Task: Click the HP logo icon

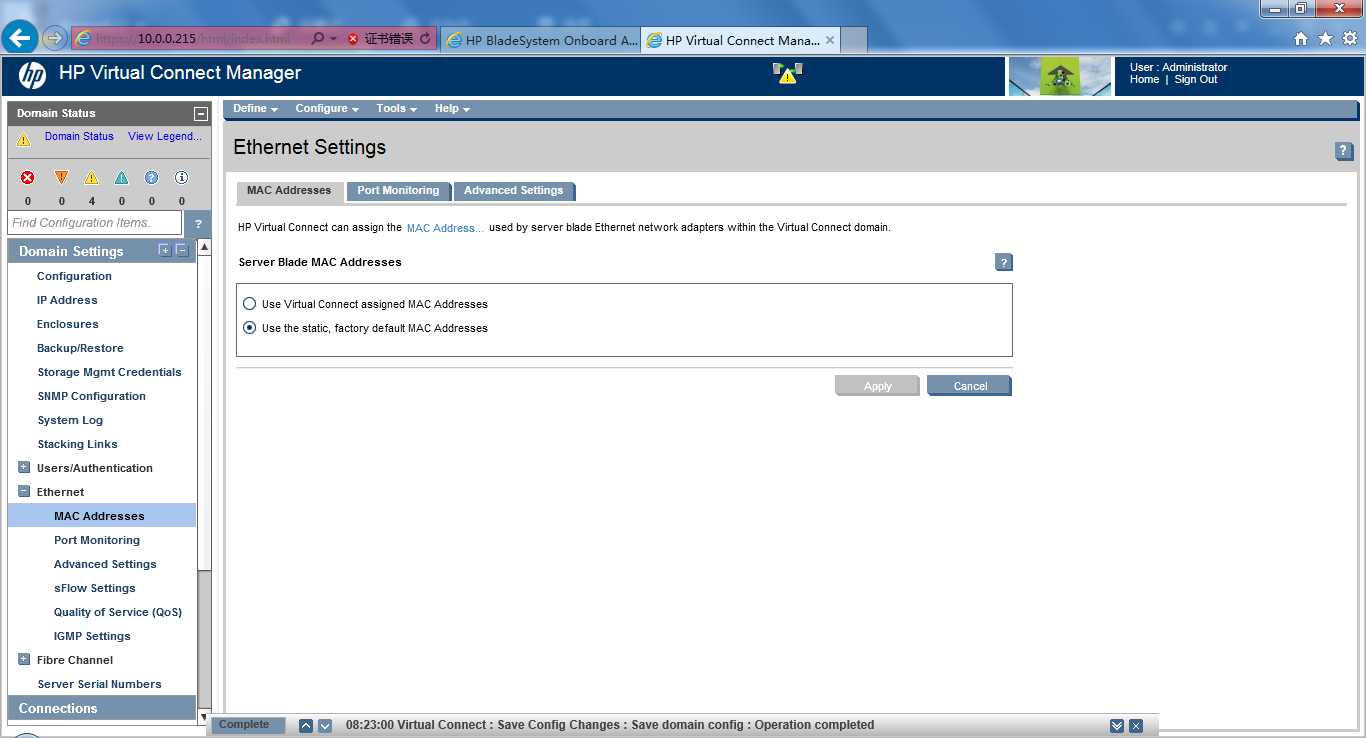Action: 33,75
